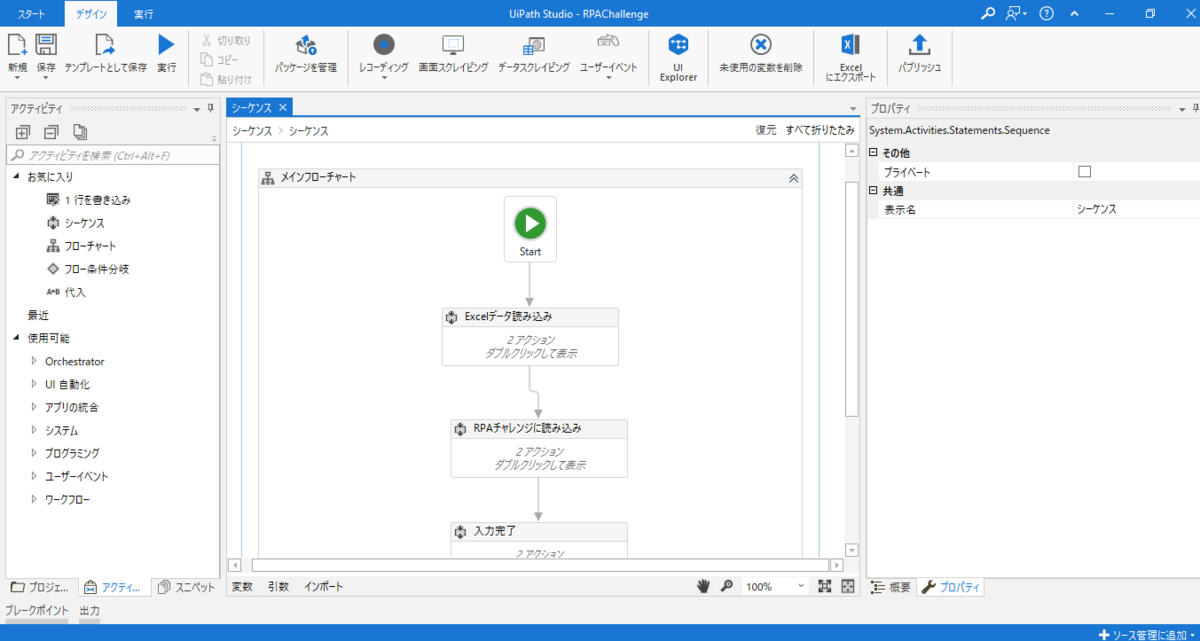Image resolution: width=1200 pixels, height=641 pixels.
Task: Launch UI Explorer
Action: tap(678, 56)
